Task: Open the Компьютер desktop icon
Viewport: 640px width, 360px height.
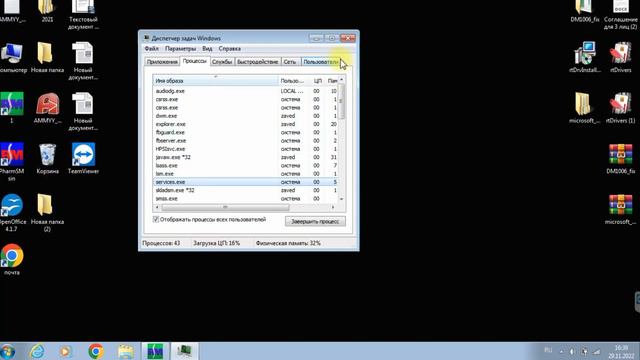Action: pos(12,57)
